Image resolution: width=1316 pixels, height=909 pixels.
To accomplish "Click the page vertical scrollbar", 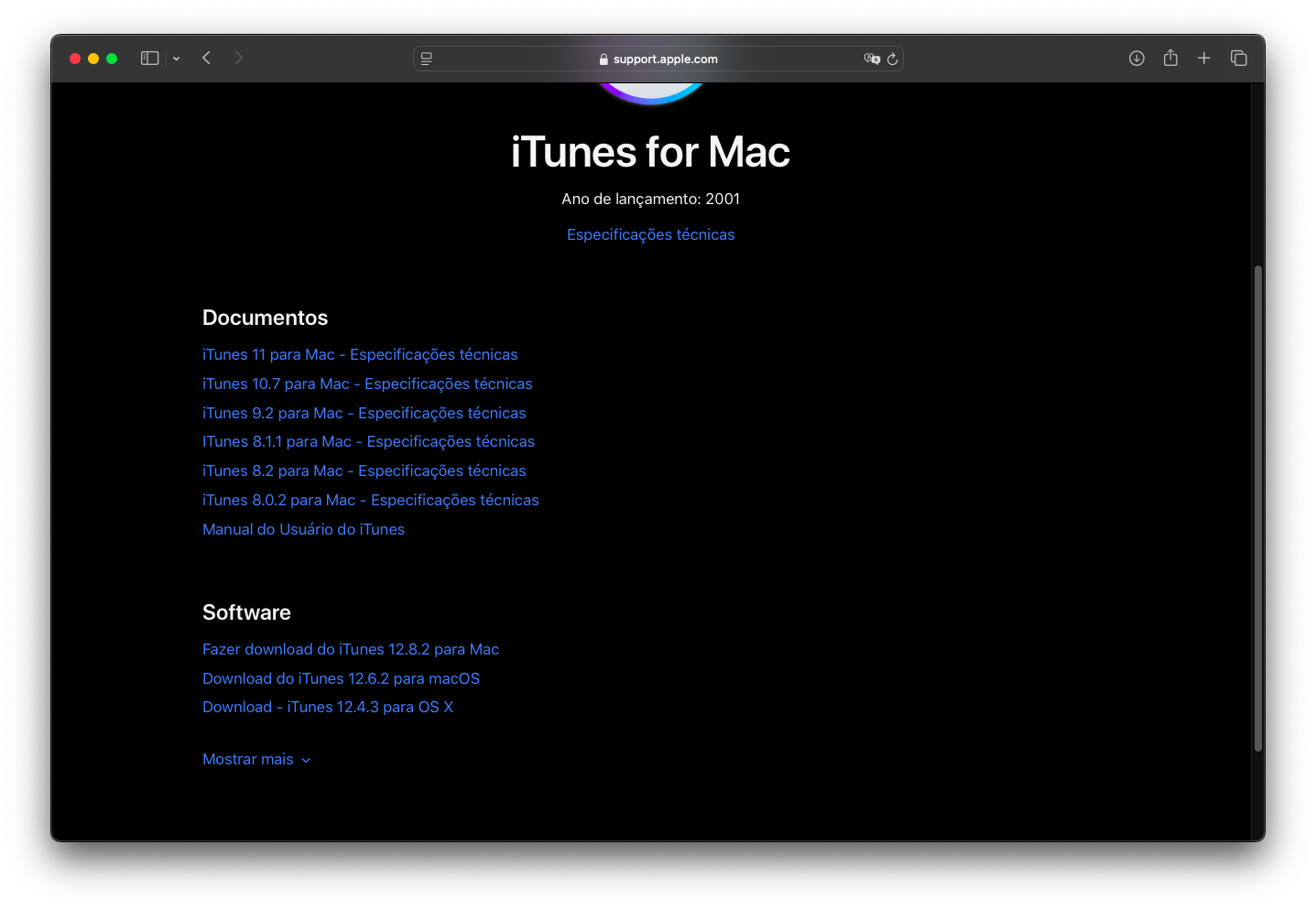I will click(x=1258, y=508).
